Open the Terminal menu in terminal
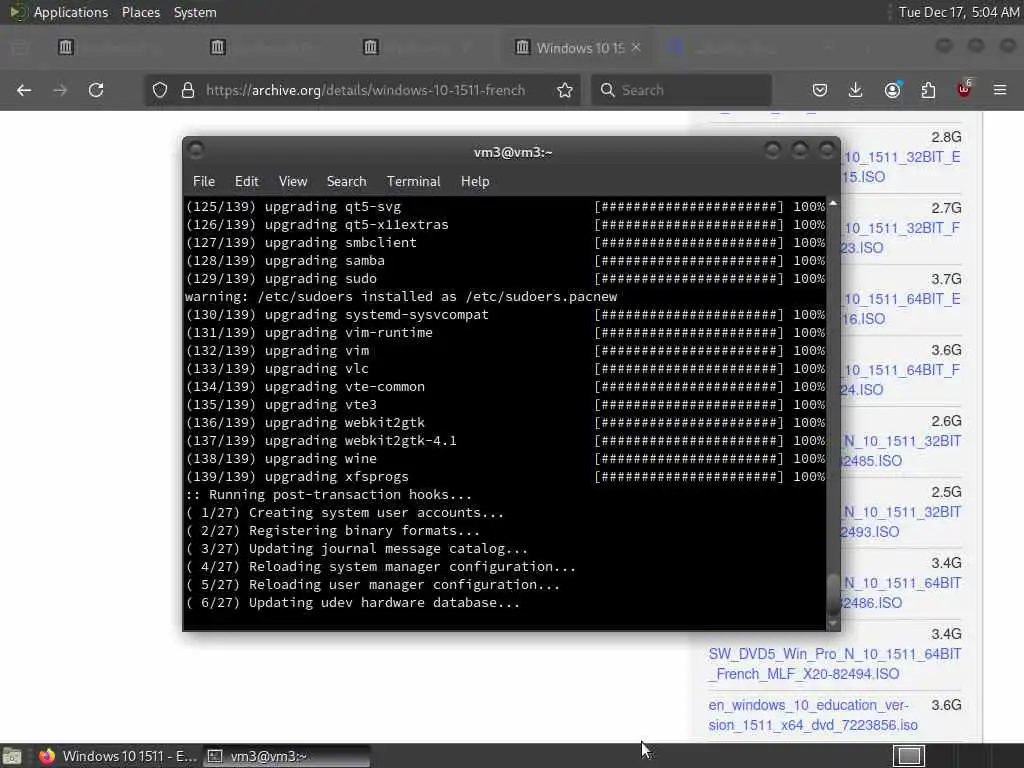Image resolution: width=1024 pixels, height=768 pixels. pyautogui.click(x=413, y=182)
